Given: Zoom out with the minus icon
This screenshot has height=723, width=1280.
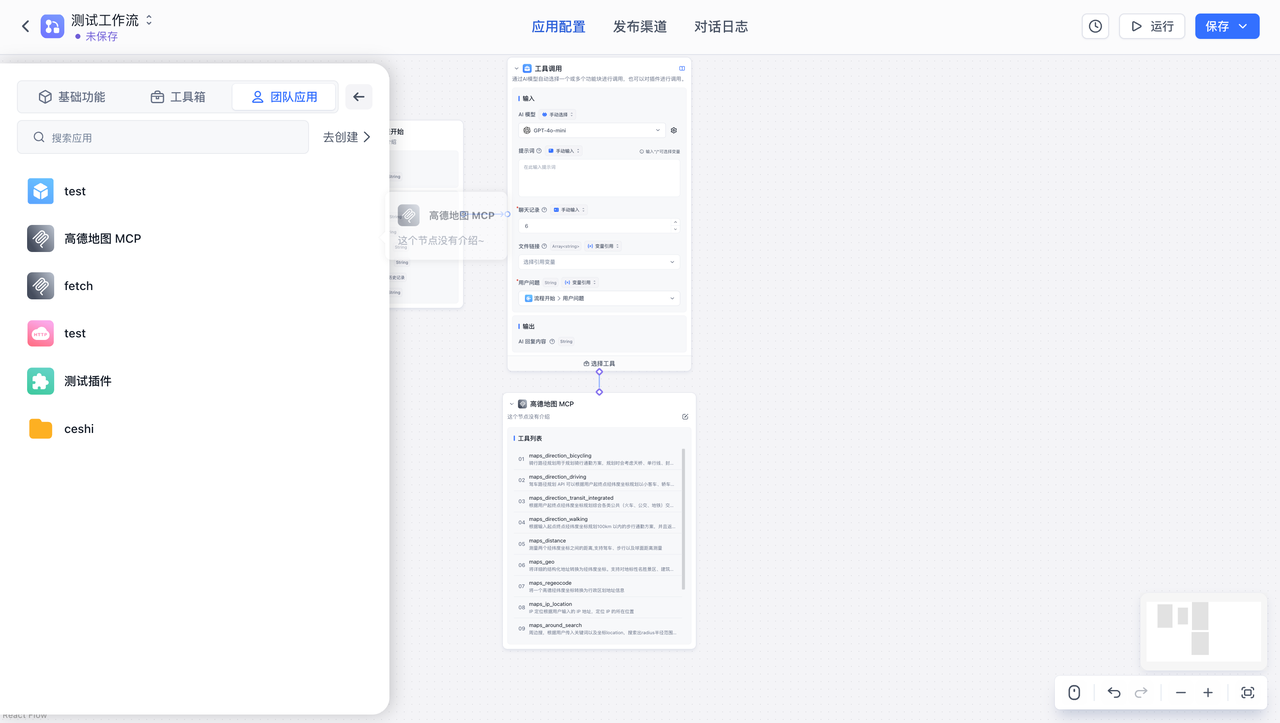Looking at the screenshot, I should (1181, 693).
